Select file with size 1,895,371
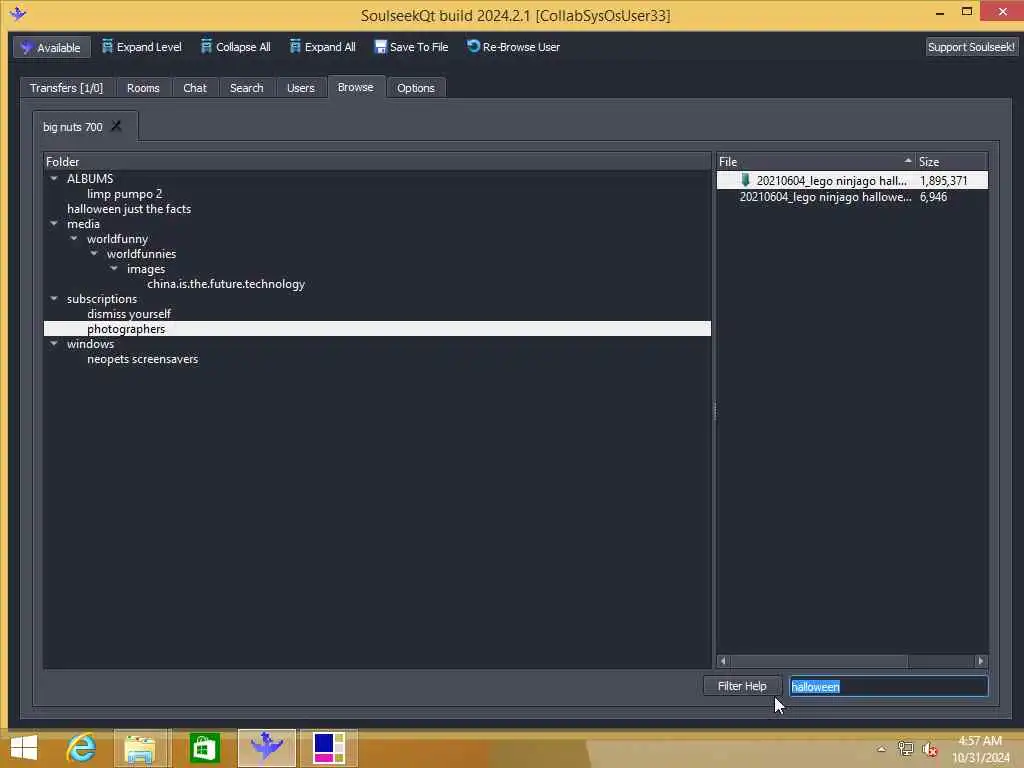Image resolution: width=1024 pixels, height=768 pixels. point(852,180)
